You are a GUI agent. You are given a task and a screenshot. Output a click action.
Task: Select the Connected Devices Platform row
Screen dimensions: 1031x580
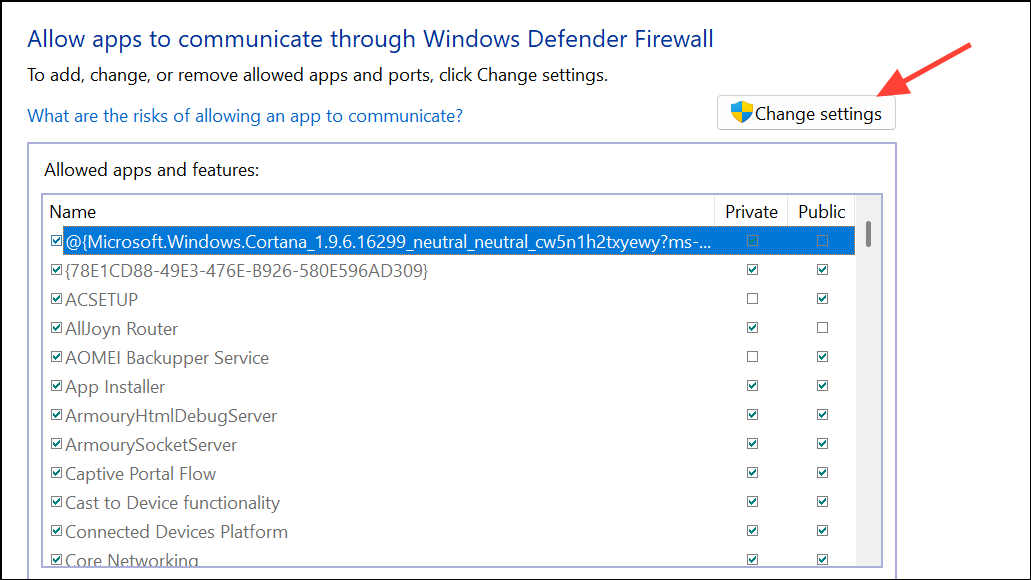pos(176,532)
